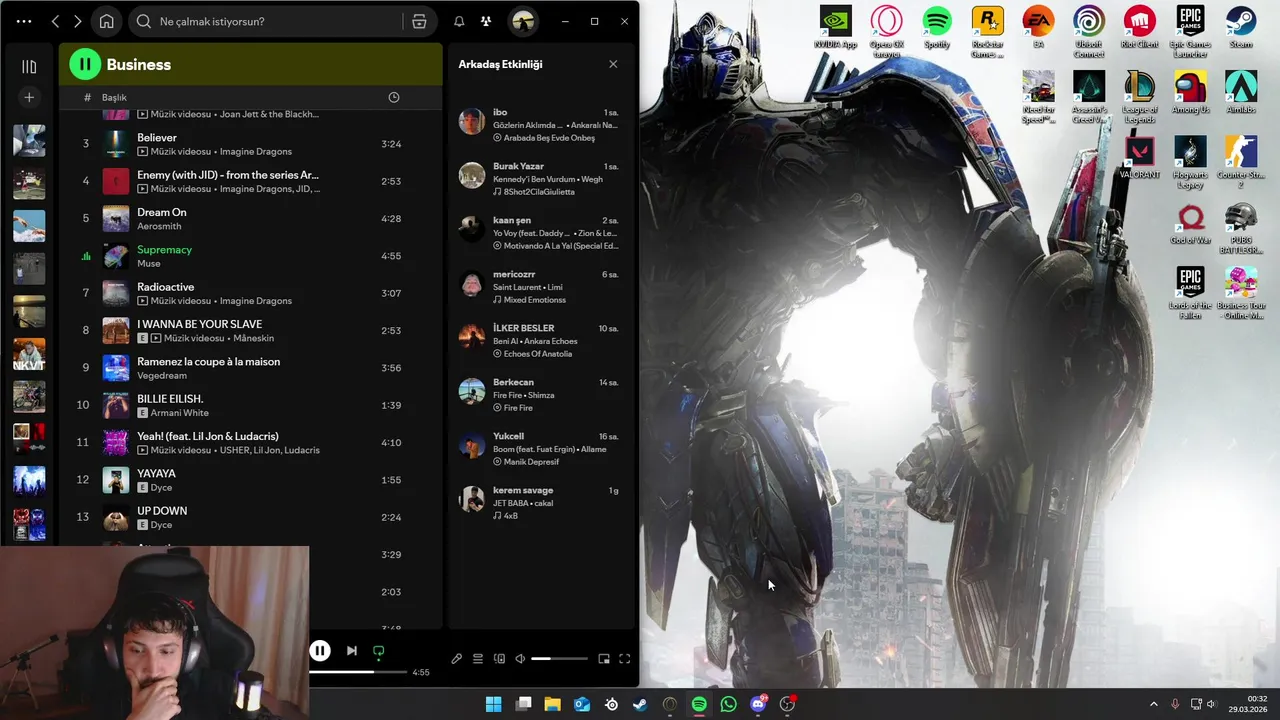Toggle the queue list icon
The width and height of the screenshot is (1280, 720).
tap(478, 659)
